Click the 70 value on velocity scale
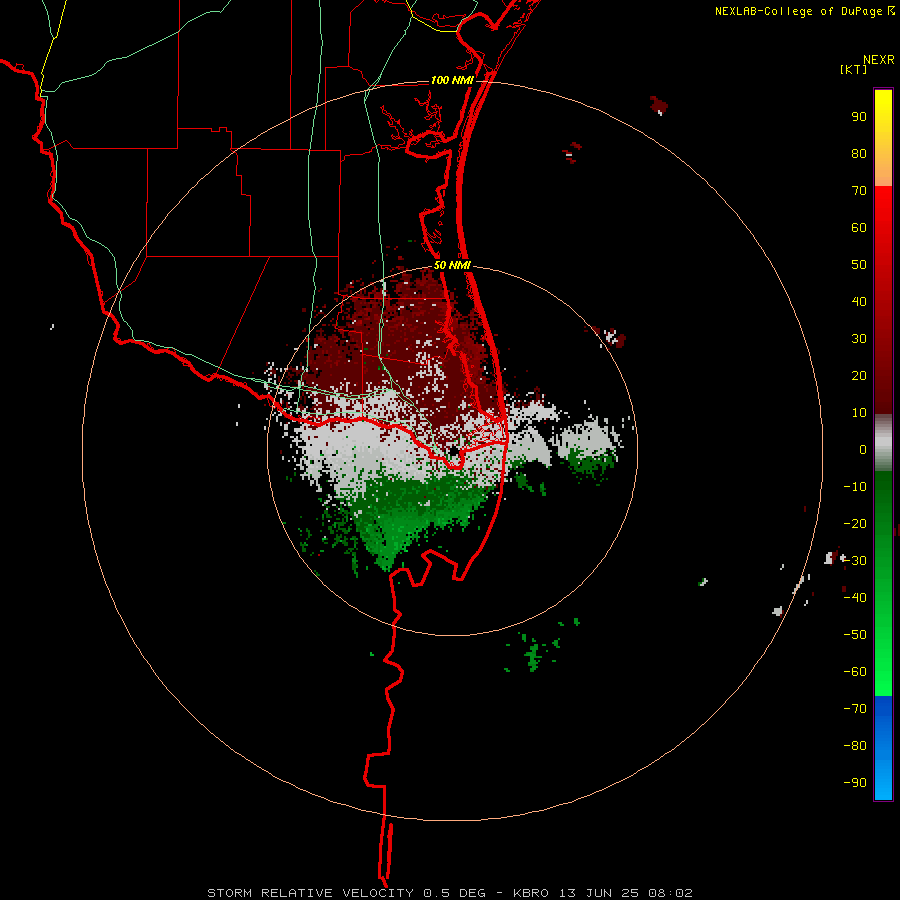The image size is (900, 900). coord(859,191)
